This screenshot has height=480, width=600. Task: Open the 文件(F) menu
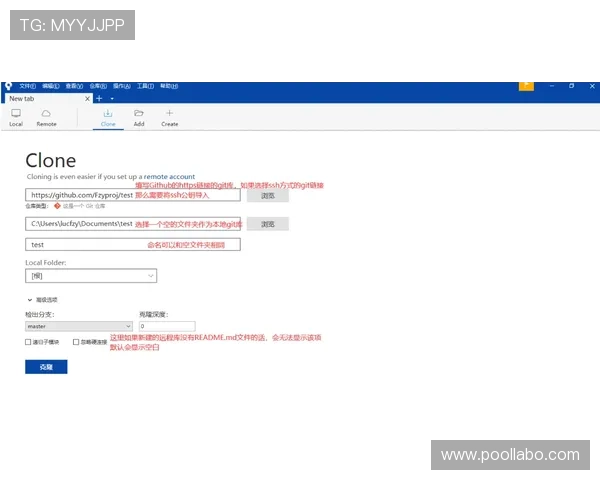(x=28, y=86)
